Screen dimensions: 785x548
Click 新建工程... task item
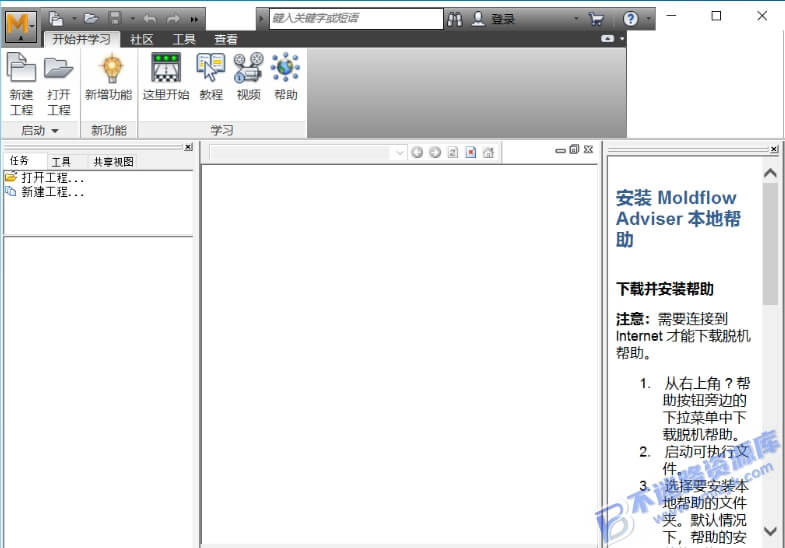tap(45, 192)
